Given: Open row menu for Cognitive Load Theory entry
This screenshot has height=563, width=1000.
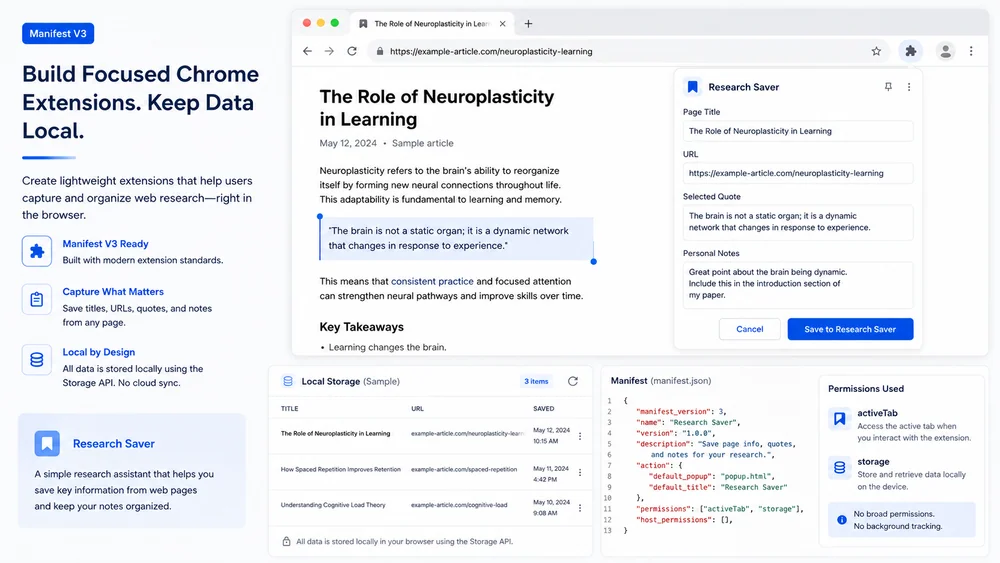Looking at the screenshot, I should 580,508.
